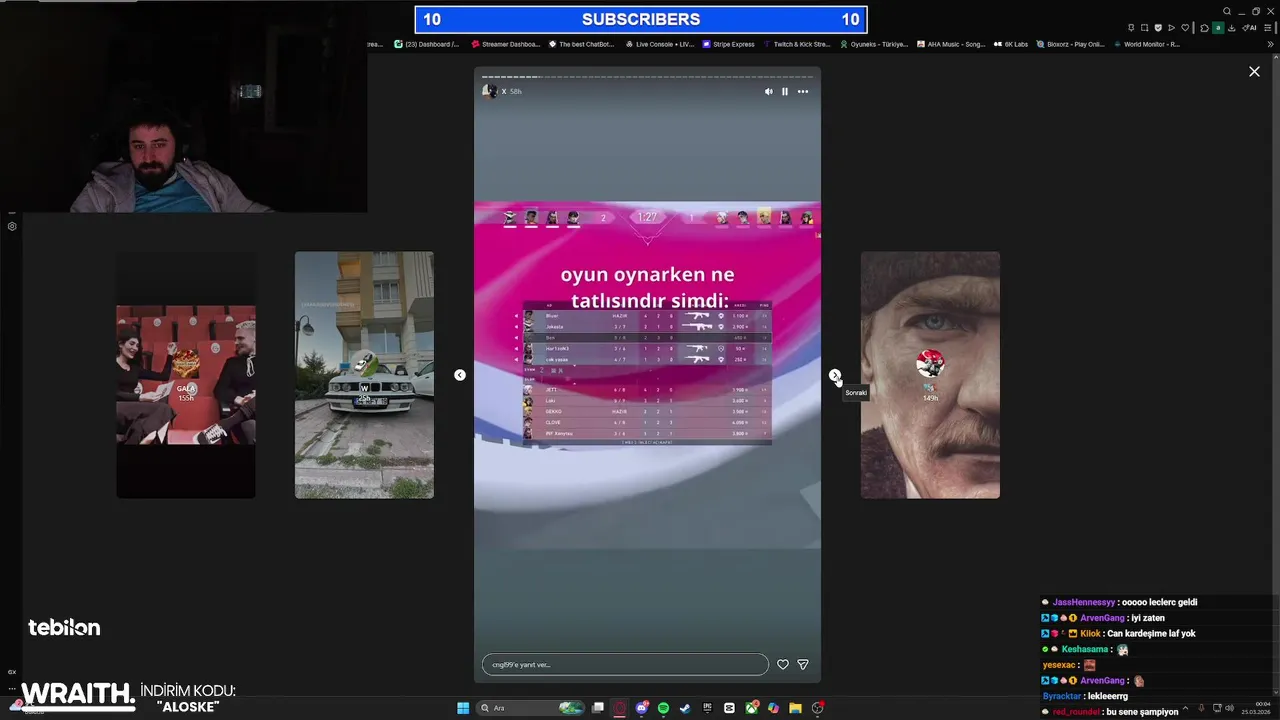Click the blue SUBSCRIBERS goal banner
Screen dimensions: 1280x720
pos(641,19)
